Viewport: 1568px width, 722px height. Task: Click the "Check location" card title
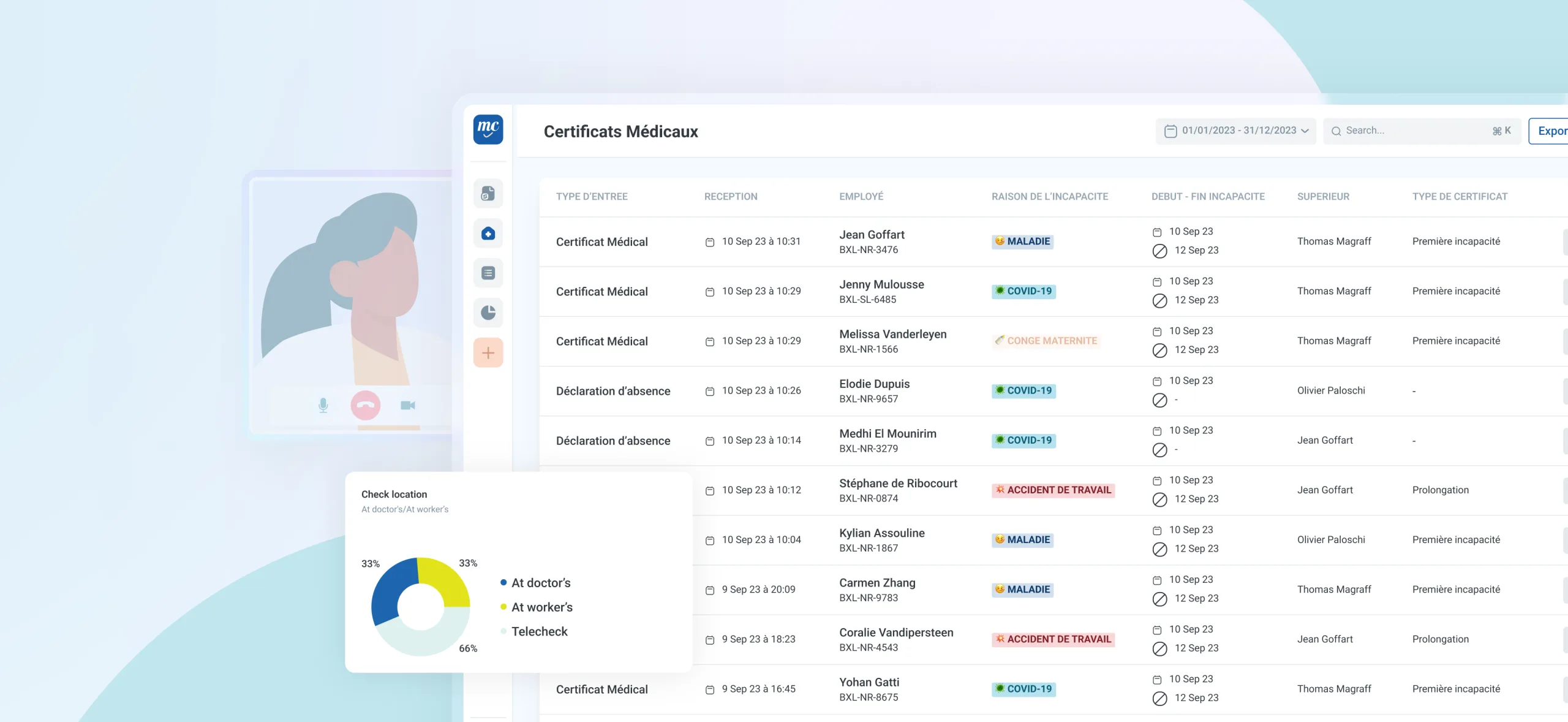point(394,495)
